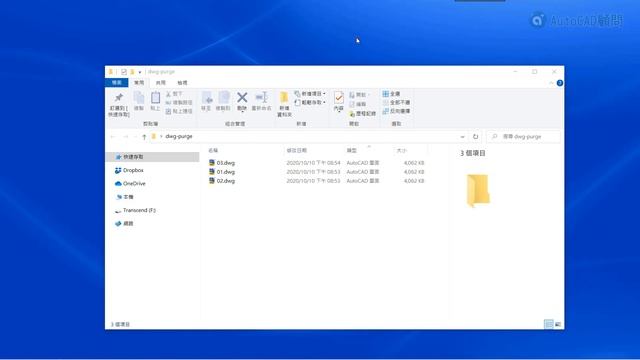The height and width of the screenshot is (360, 640).
Task: Click the Refresh button by the address bar
Action: [476, 137]
